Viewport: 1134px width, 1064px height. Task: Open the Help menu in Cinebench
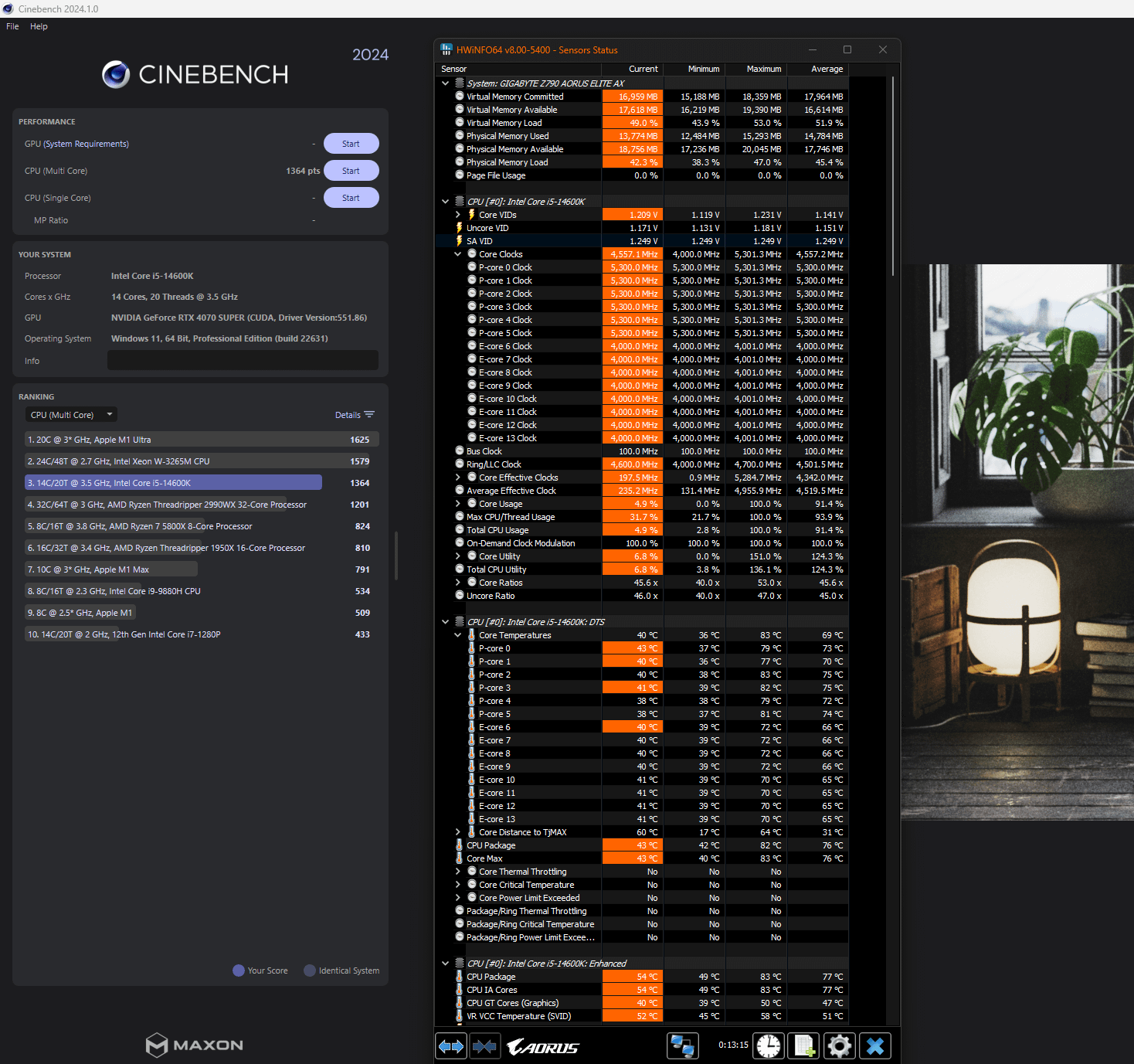(39, 26)
